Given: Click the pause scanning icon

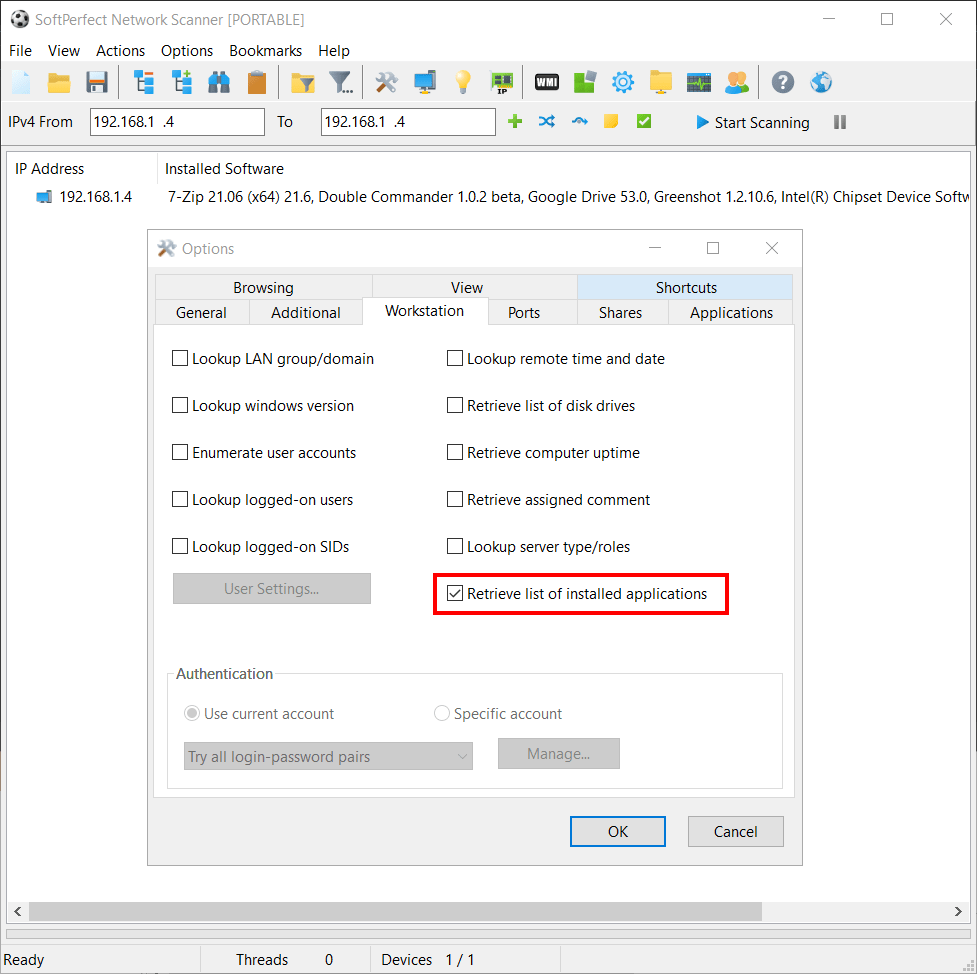Looking at the screenshot, I should (x=840, y=122).
